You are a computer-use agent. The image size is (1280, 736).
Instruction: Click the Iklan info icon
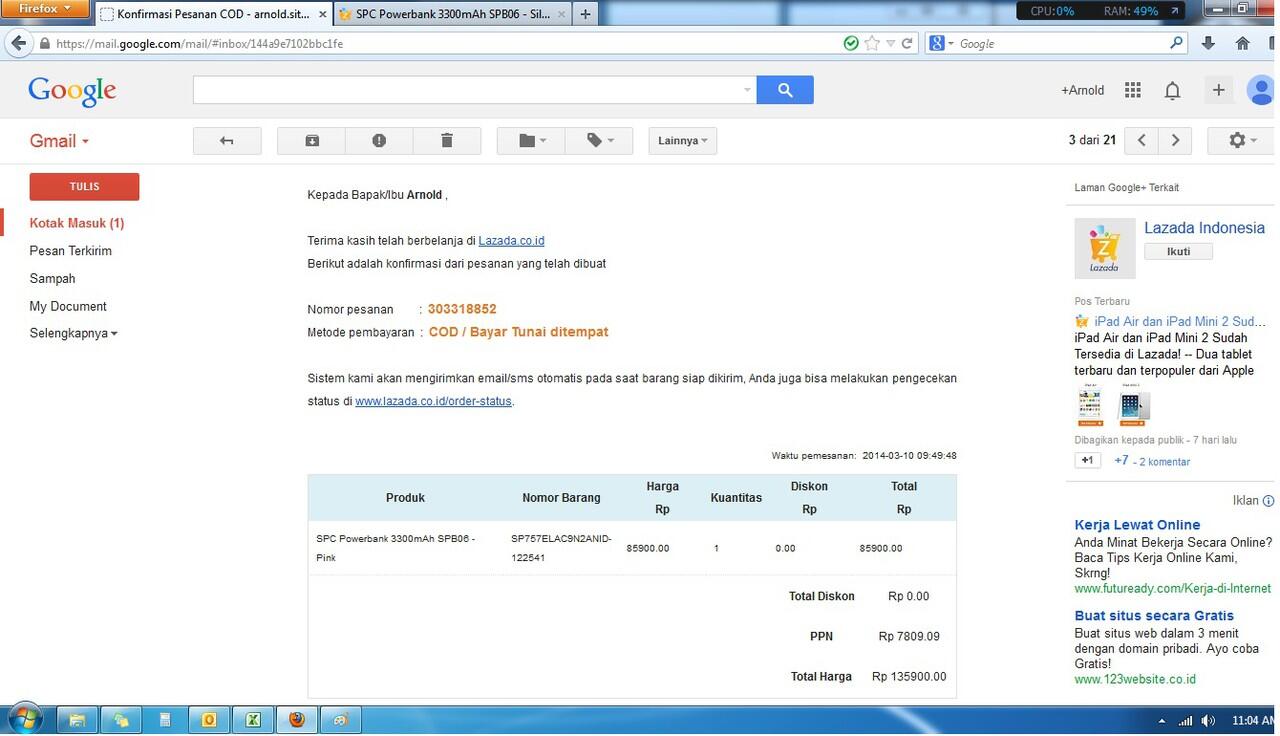click(1268, 501)
